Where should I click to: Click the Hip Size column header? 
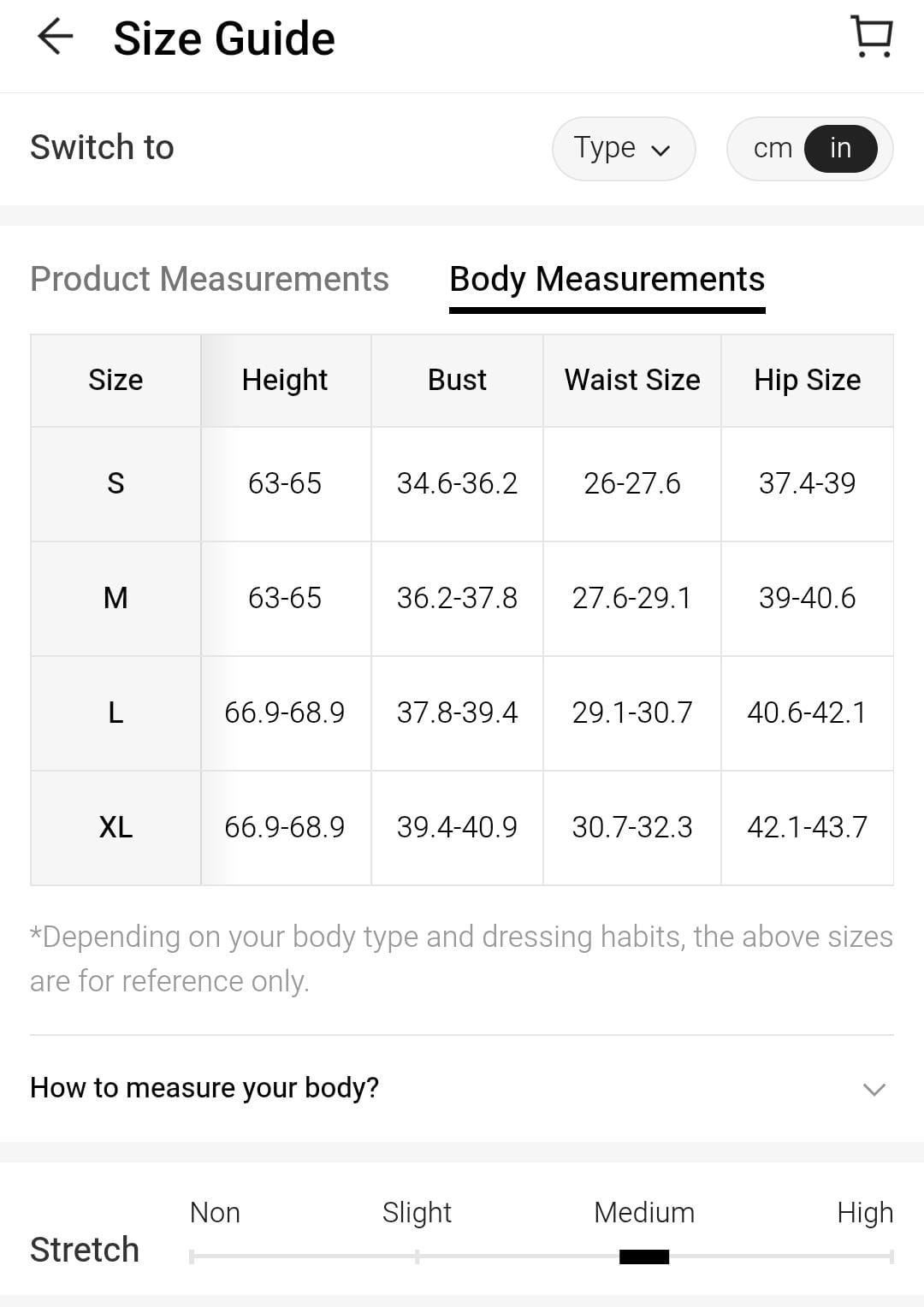tap(807, 380)
